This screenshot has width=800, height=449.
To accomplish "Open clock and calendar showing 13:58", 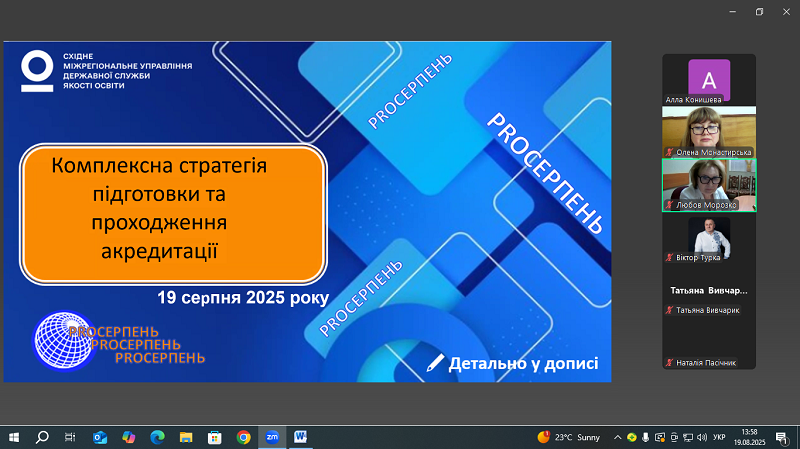I will tap(749, 437).
